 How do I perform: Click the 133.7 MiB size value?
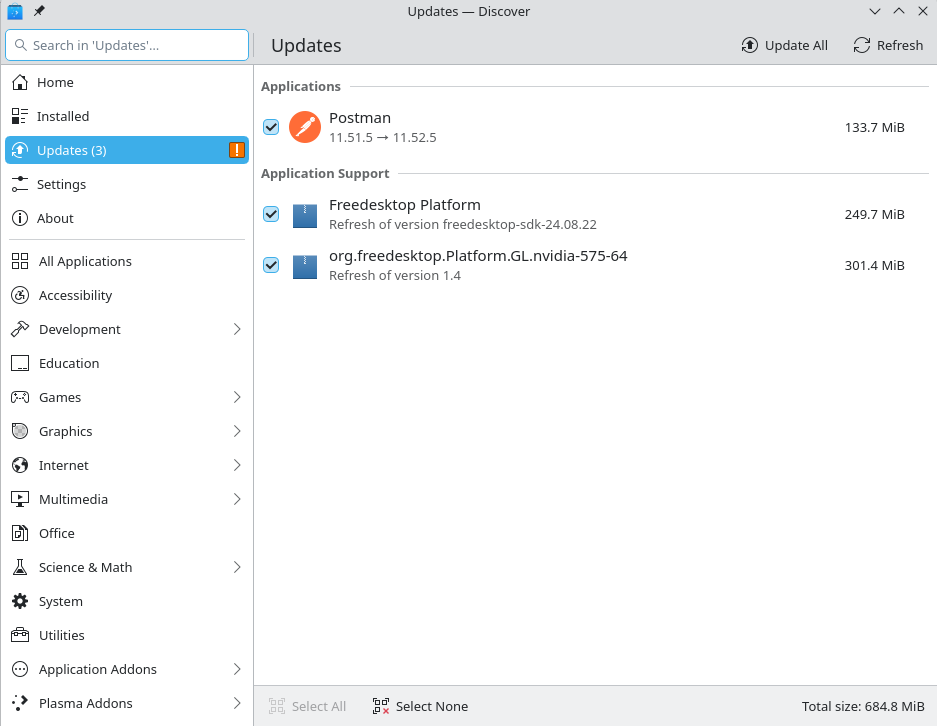(x=874, y=128)
